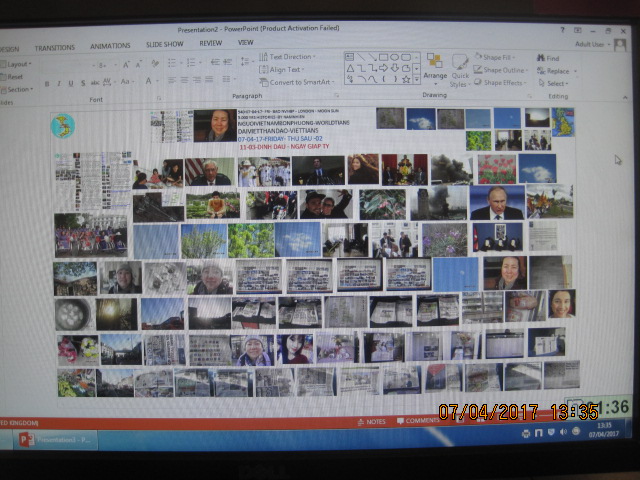Select the Down Arrow shape

(x=395, y=68)
